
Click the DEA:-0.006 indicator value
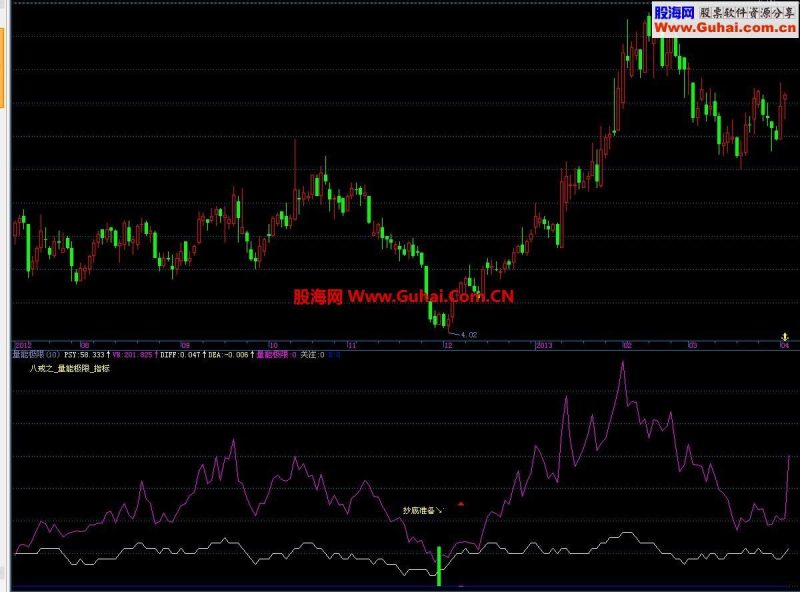click(x=228, y=354)
